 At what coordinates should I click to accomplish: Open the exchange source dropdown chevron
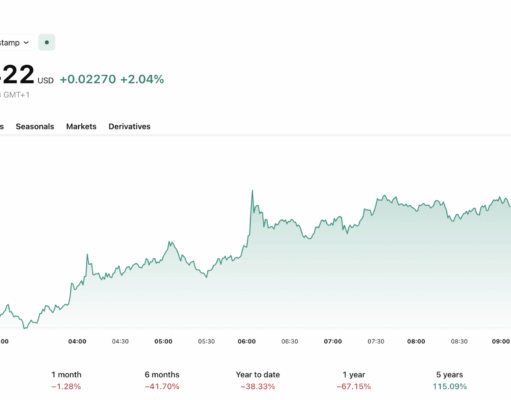(26, 43)
